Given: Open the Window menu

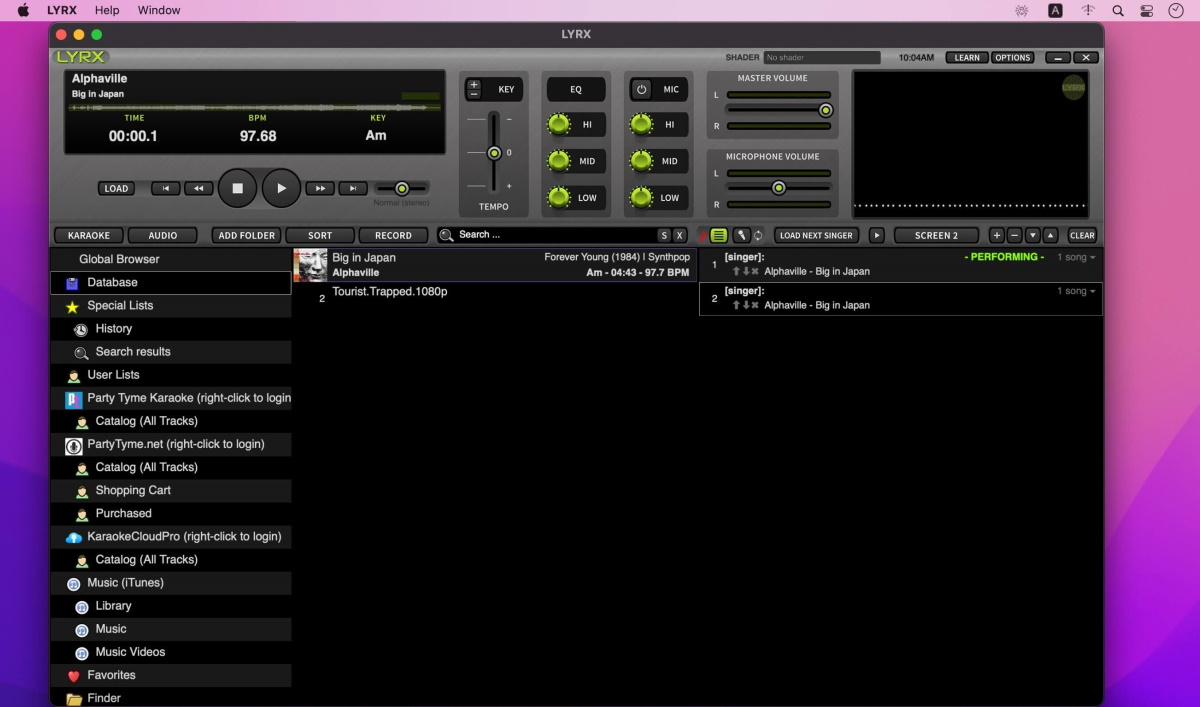Looking at the screenshot, I should pos(159,10).
